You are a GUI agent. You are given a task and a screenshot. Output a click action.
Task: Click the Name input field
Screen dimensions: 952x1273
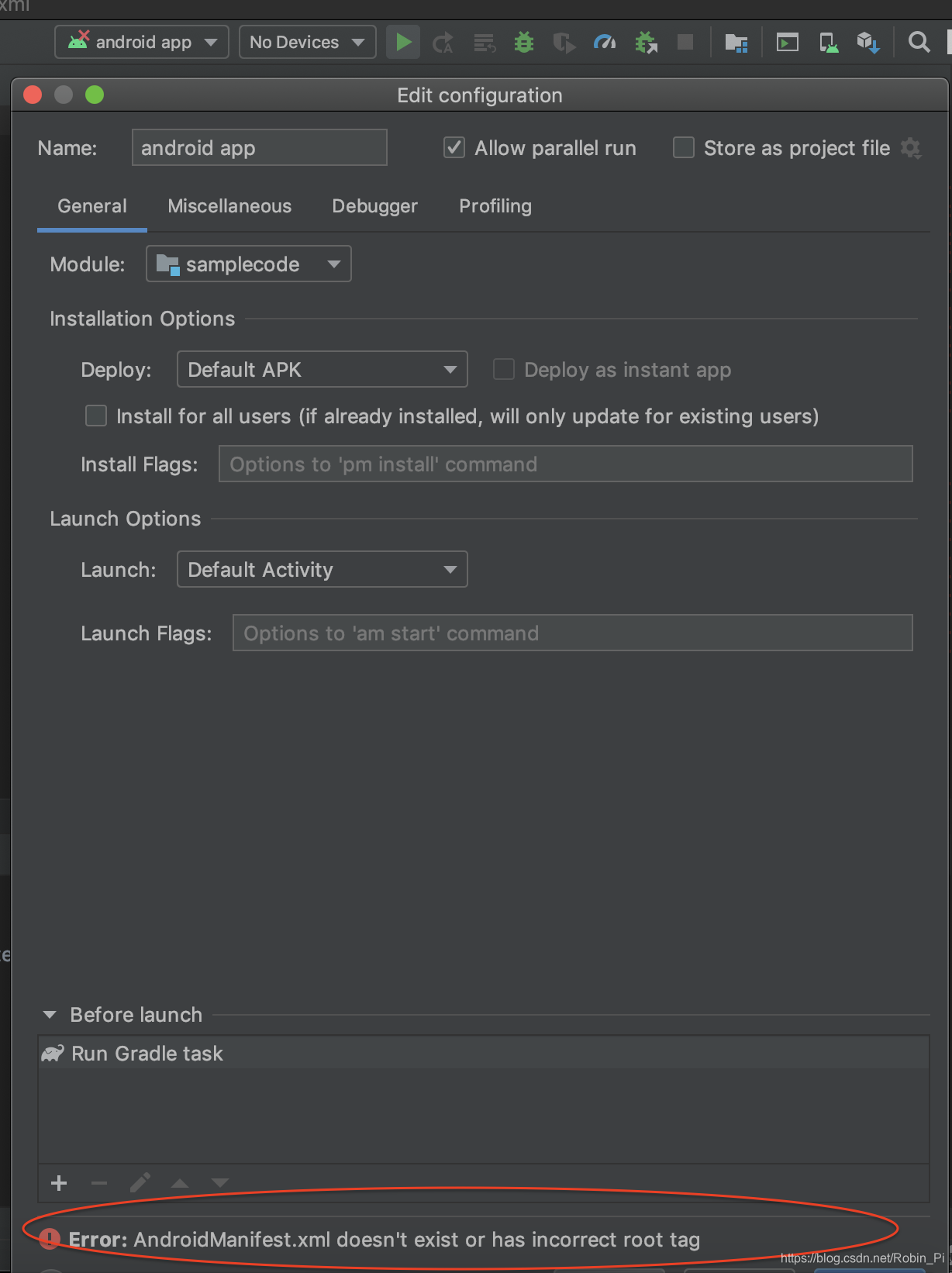(260, 147)
